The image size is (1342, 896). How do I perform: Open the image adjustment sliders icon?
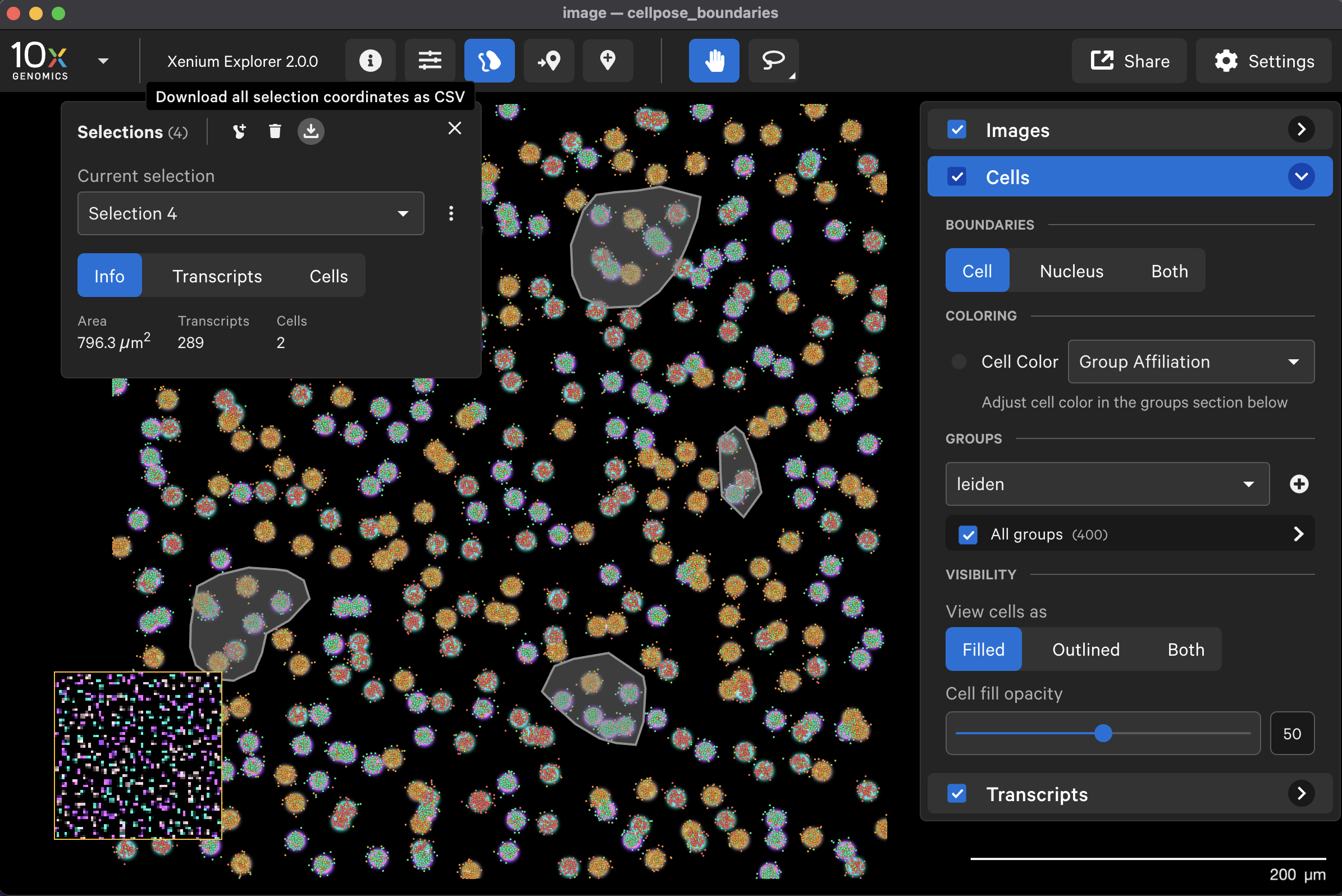(x=429, y=61)
